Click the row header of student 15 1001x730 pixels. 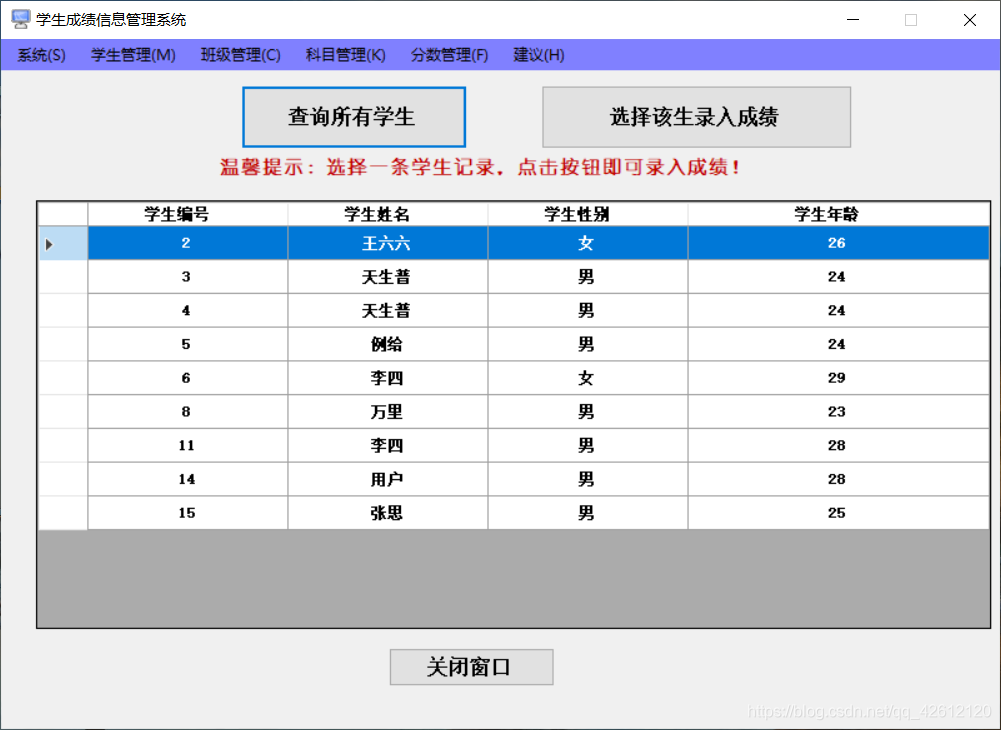click(63, 513)
